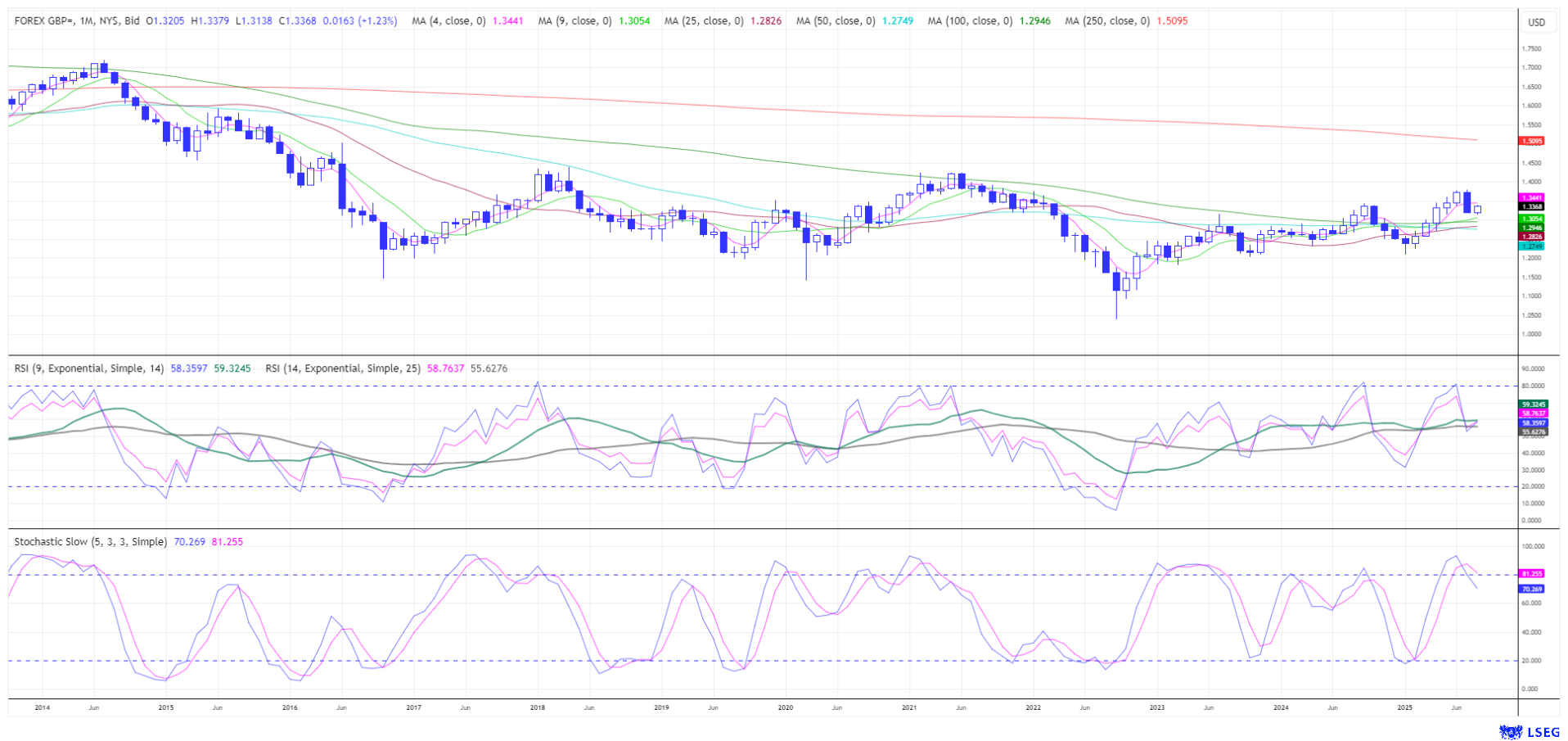Screen dimensions: 1568x741
Task: Select the MA (4, close, 0) legend
Action: click(x=448, y=21)
